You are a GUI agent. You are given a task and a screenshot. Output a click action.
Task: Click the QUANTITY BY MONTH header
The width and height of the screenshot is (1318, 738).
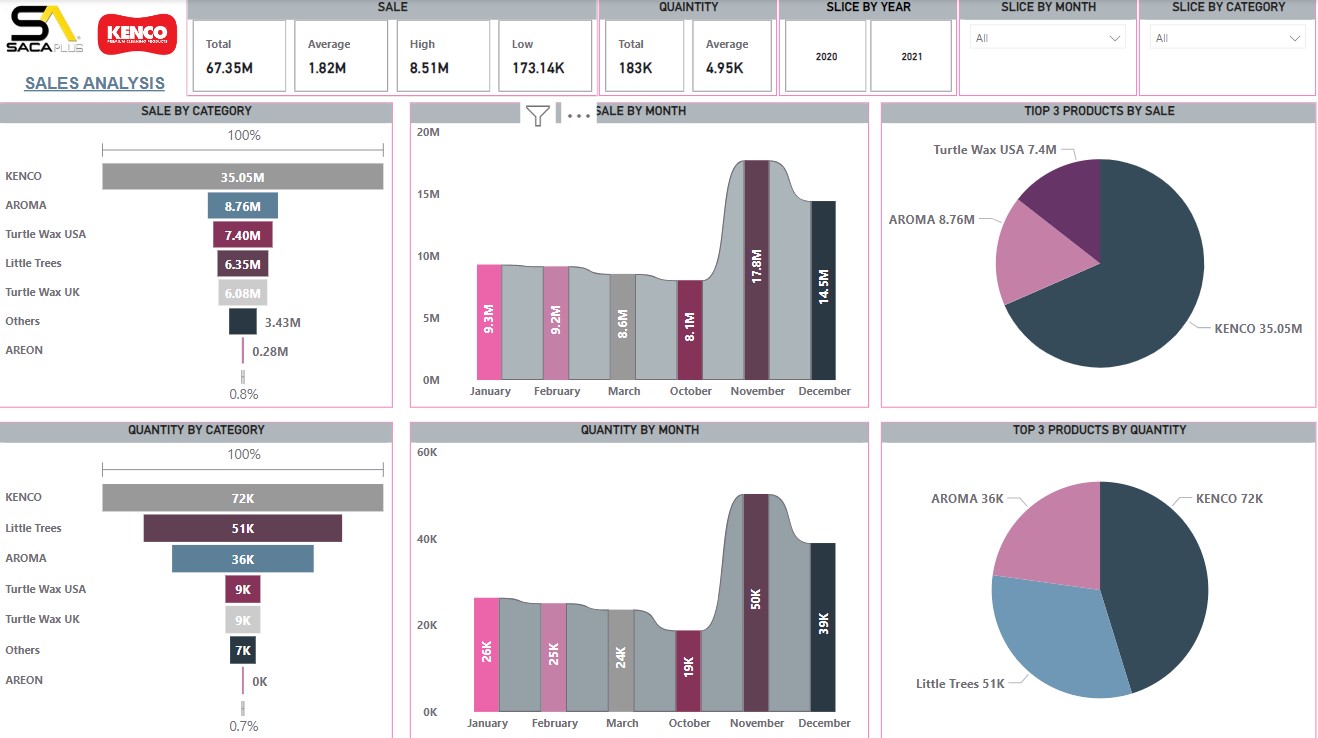pyautogui.click(x=639, y=431)
